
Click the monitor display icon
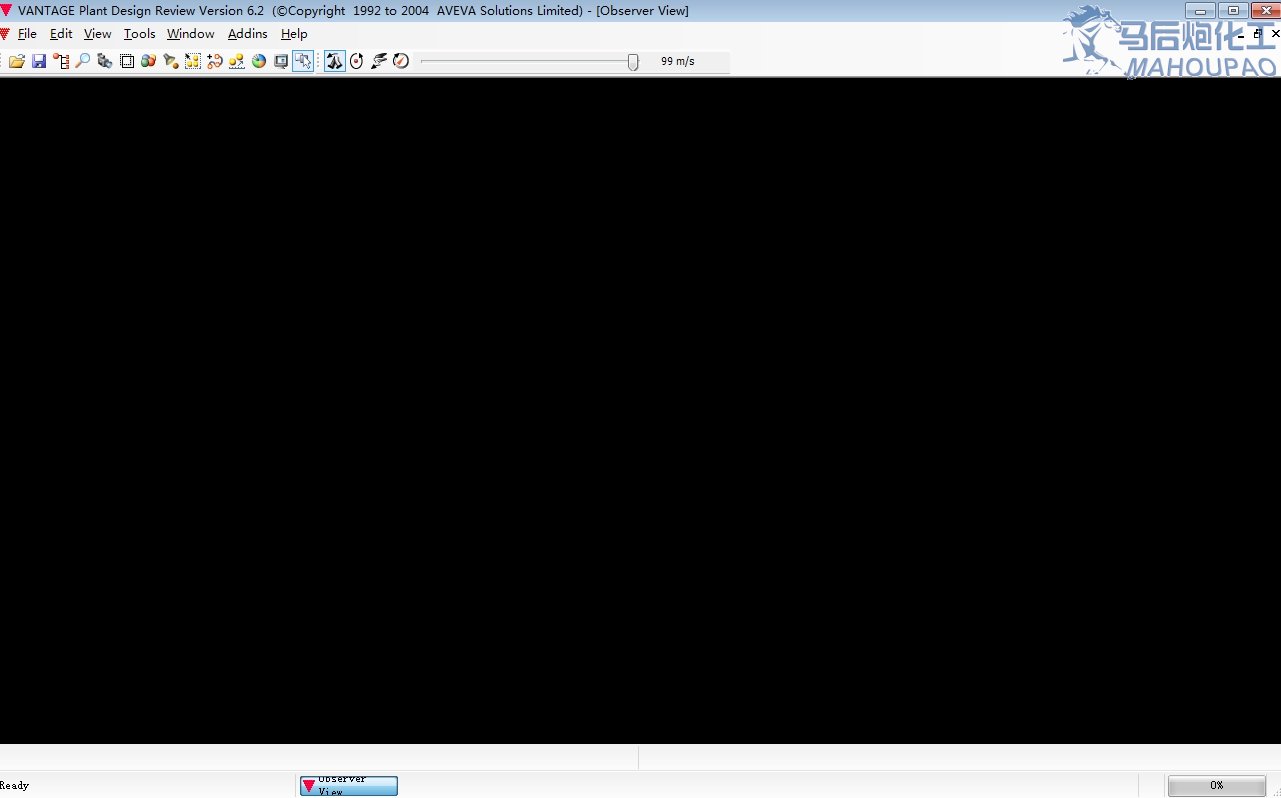point(281,61)
